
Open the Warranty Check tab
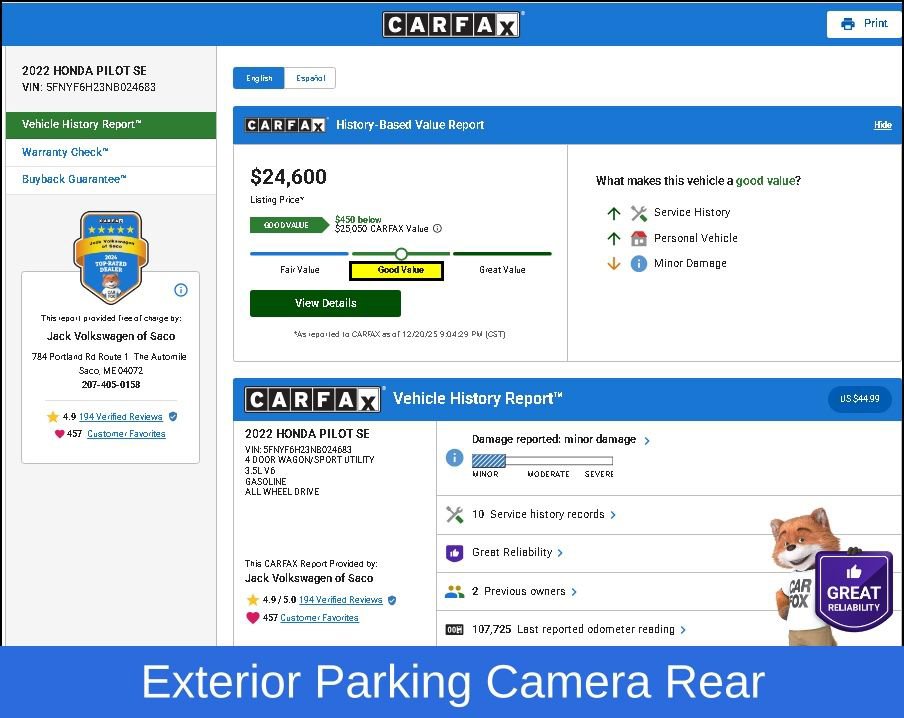tap(65, 153)
